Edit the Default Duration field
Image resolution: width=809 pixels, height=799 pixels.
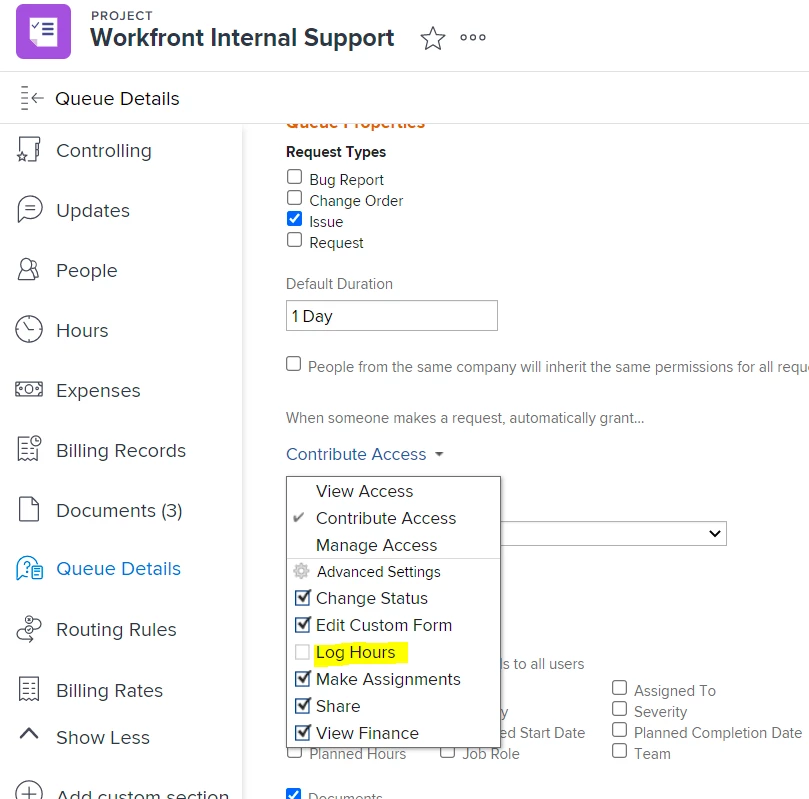tap(392, 316)
